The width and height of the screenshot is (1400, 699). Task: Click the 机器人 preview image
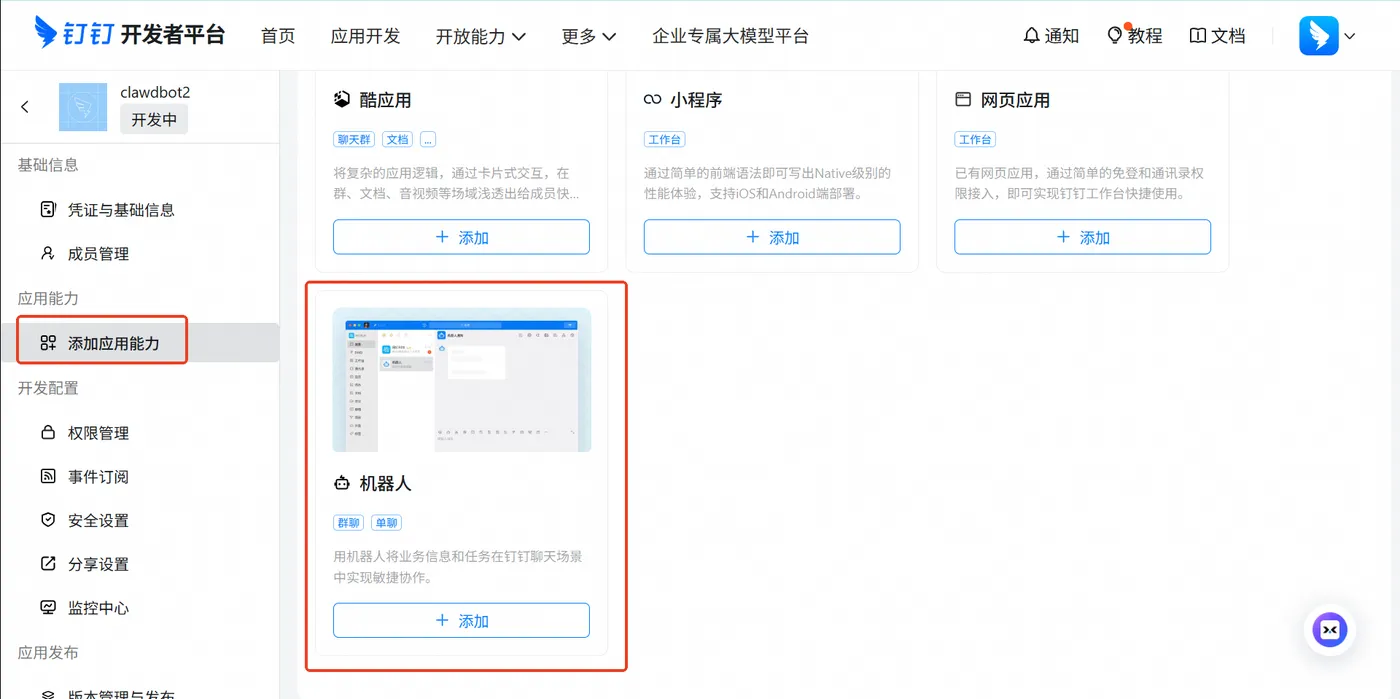462,380
